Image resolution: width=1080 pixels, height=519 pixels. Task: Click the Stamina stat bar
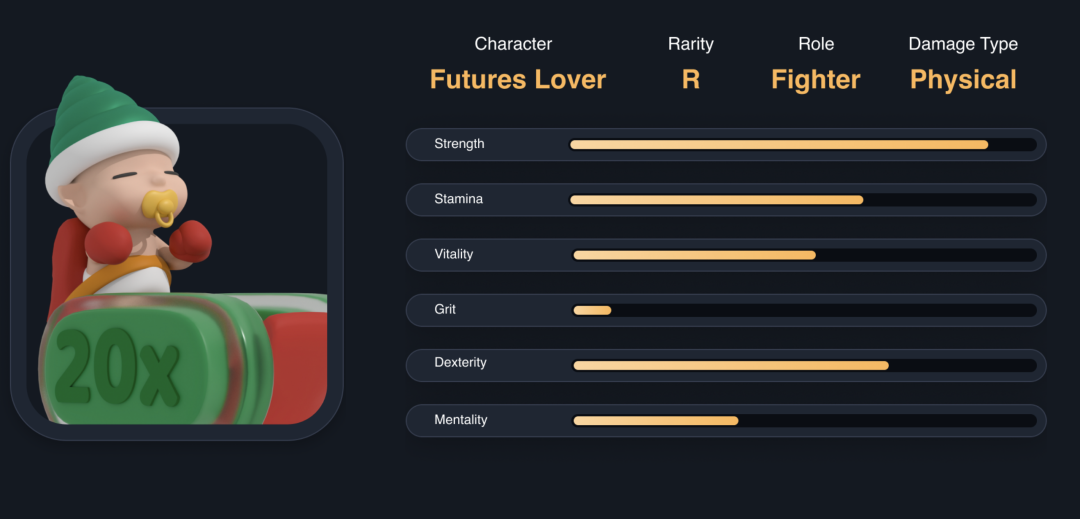click(x=802, y=200)
